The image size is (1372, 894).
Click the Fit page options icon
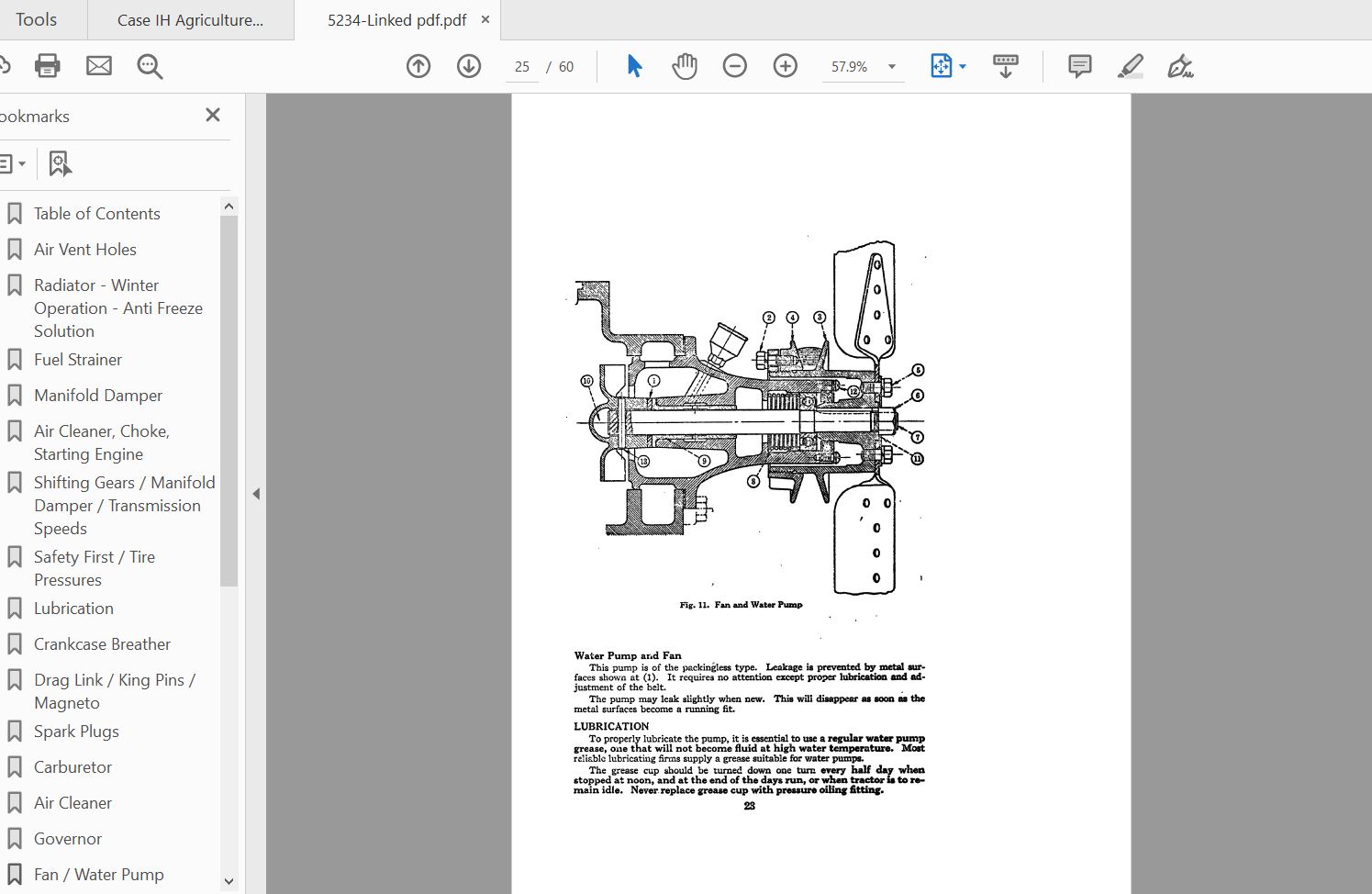pyautogui.click(x=942, y=66)
